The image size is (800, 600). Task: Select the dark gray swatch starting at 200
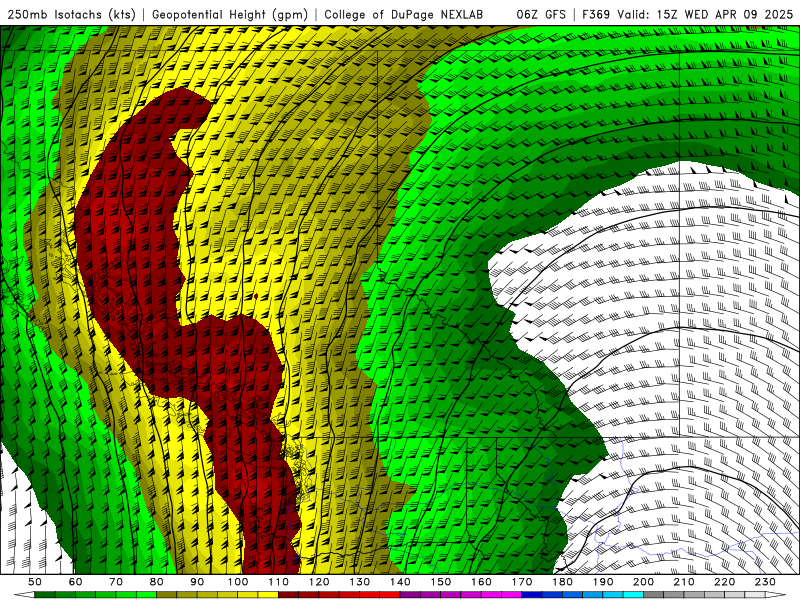tap(654, 595)
